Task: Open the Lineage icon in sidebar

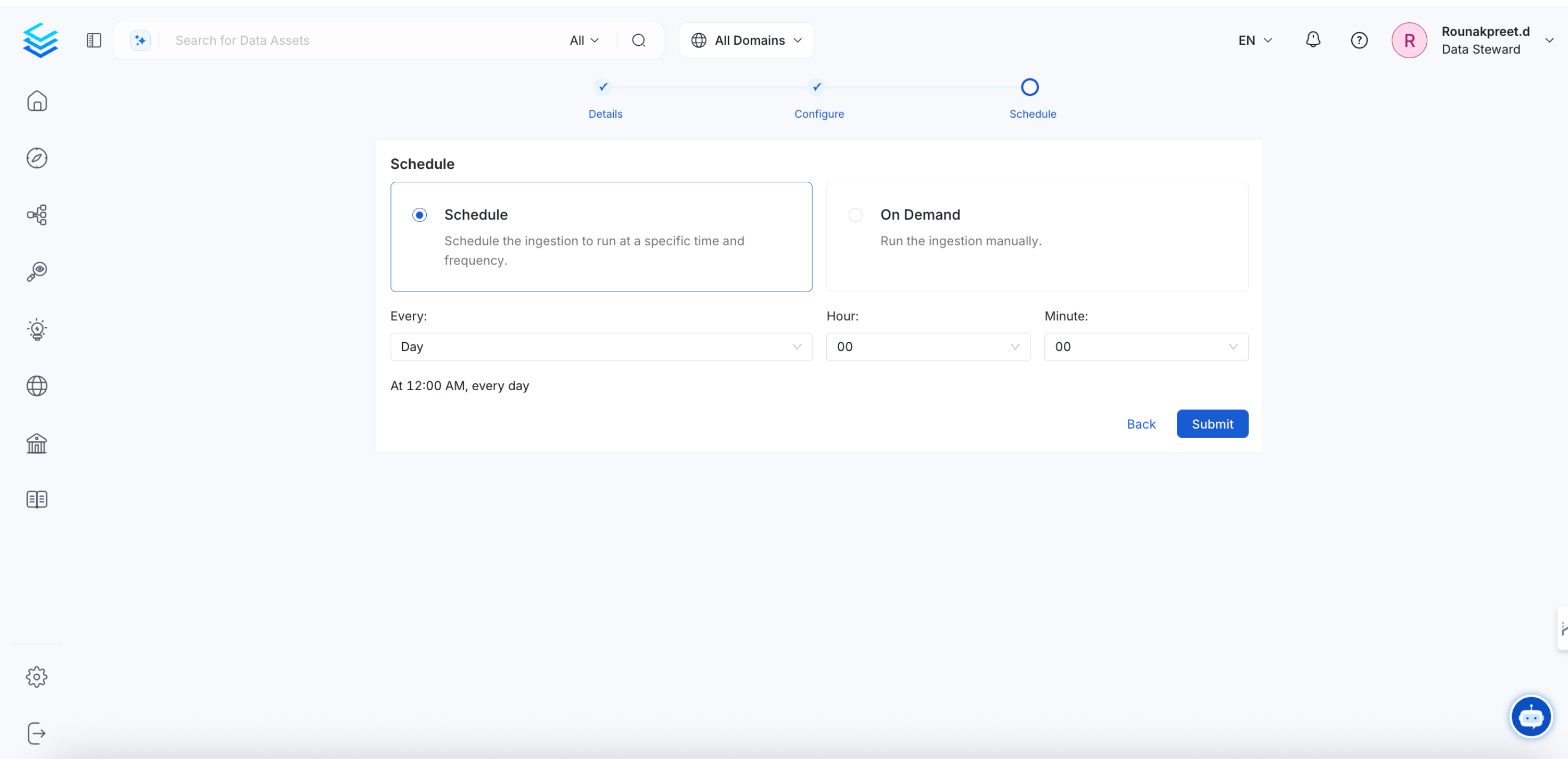Action: 37,214
